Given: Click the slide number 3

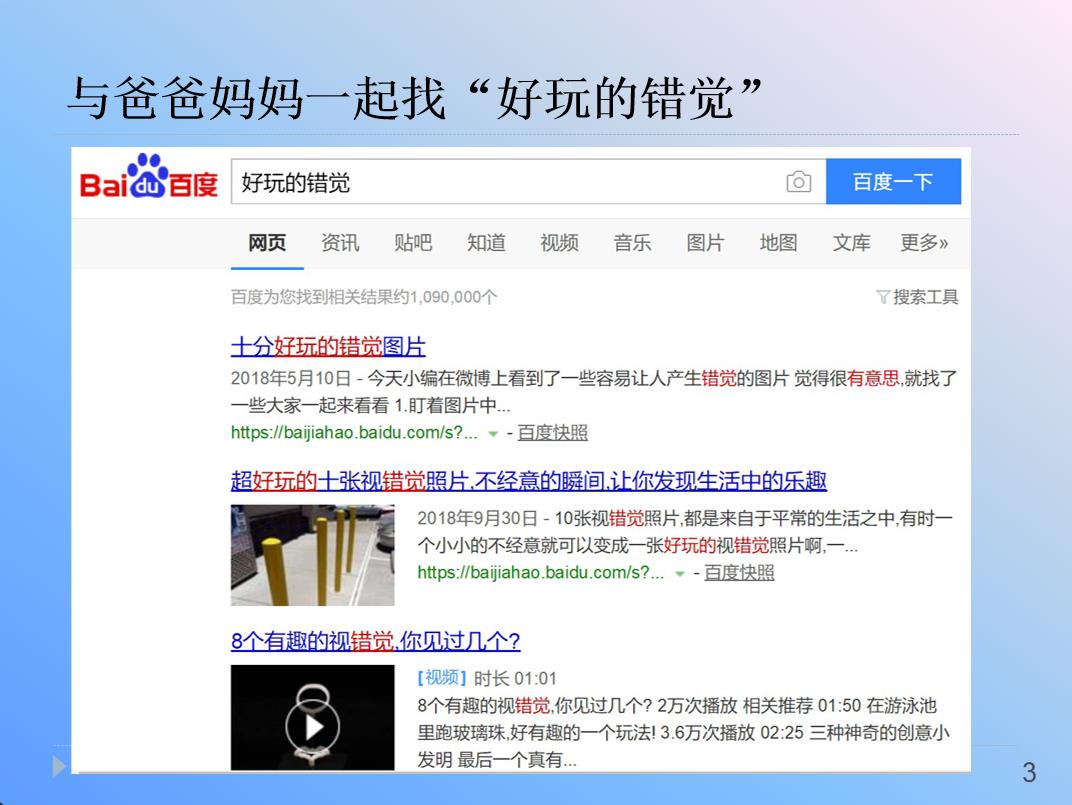Looking at the screenshot, I should pyautogui.click(x=1029, y=773).
